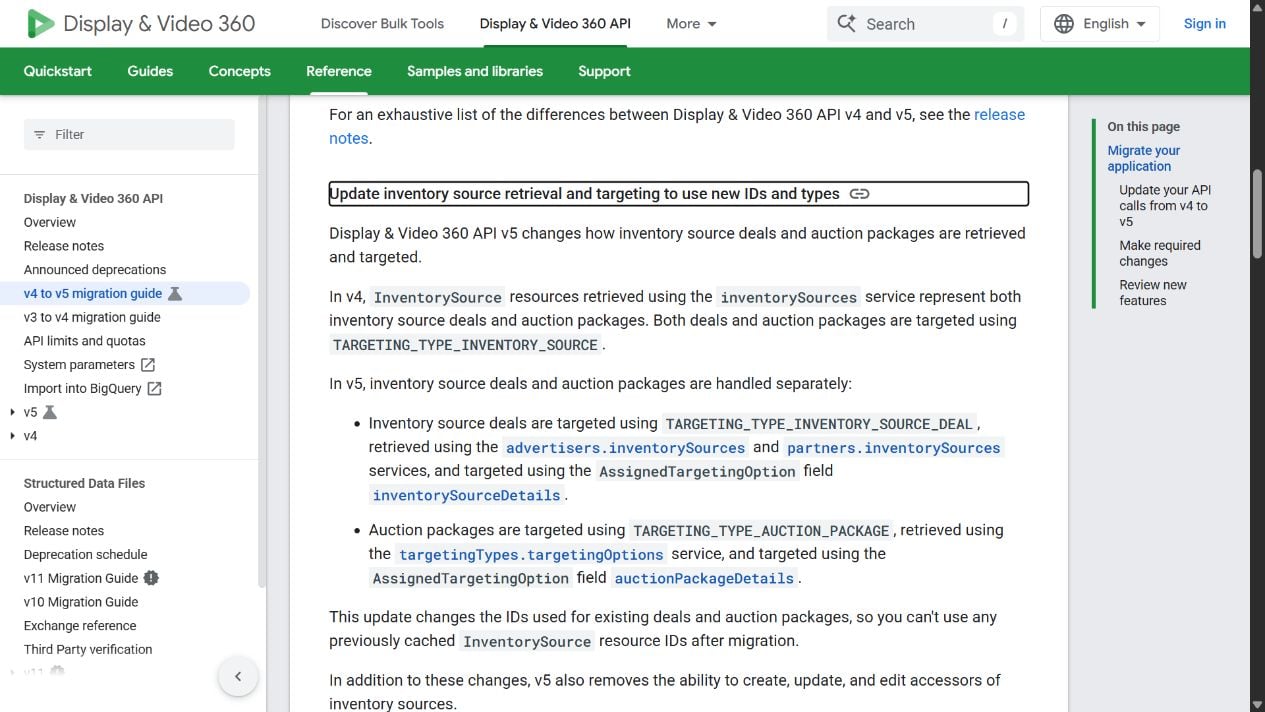Click the search magnifier icon
This screenshot has height=712, width=1265.
846,23
